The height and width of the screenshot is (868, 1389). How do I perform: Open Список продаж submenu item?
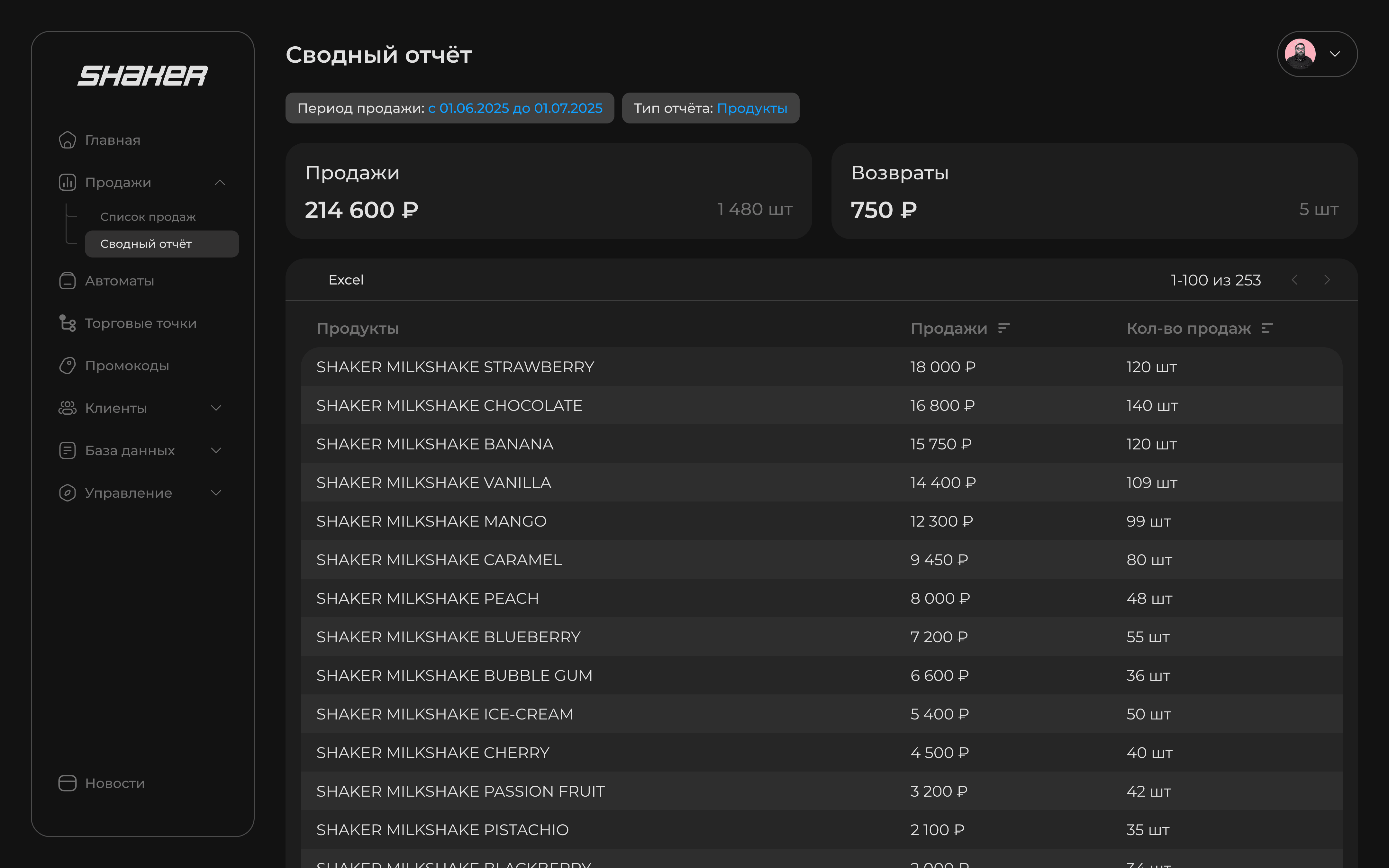pyautogui.click(x=148, y=217)
